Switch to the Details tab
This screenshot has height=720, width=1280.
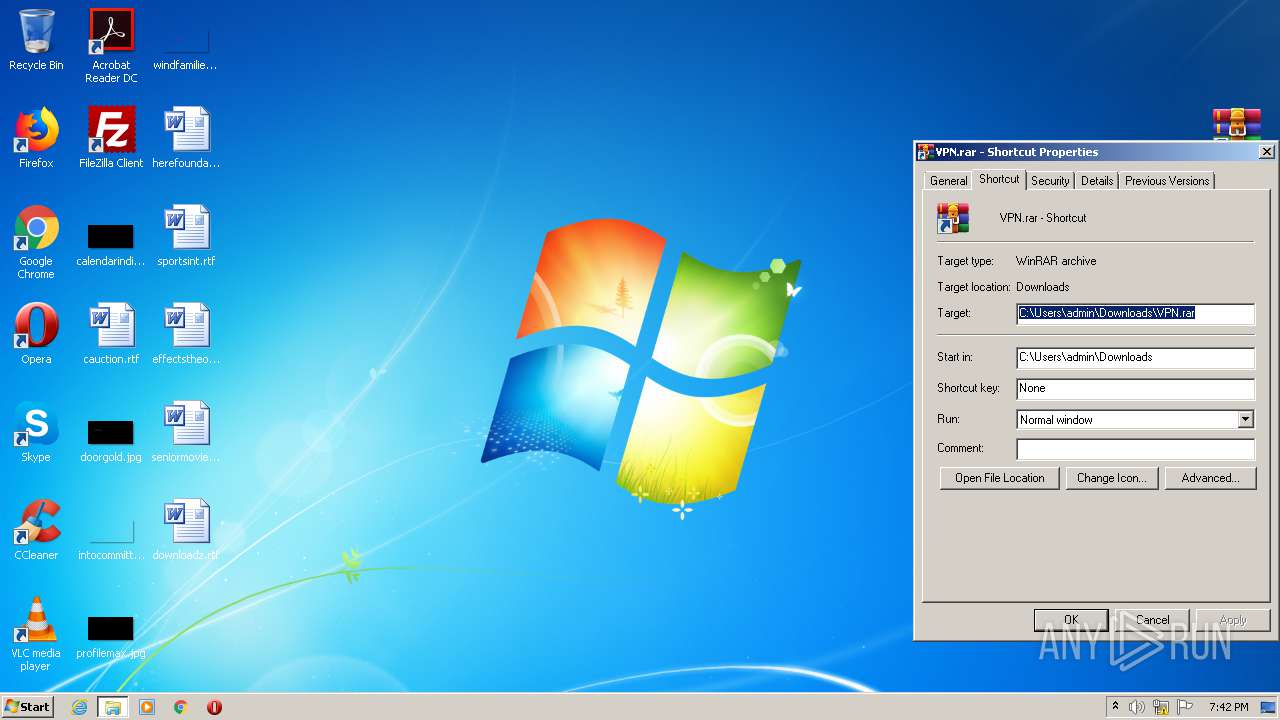click(1097, 181)
